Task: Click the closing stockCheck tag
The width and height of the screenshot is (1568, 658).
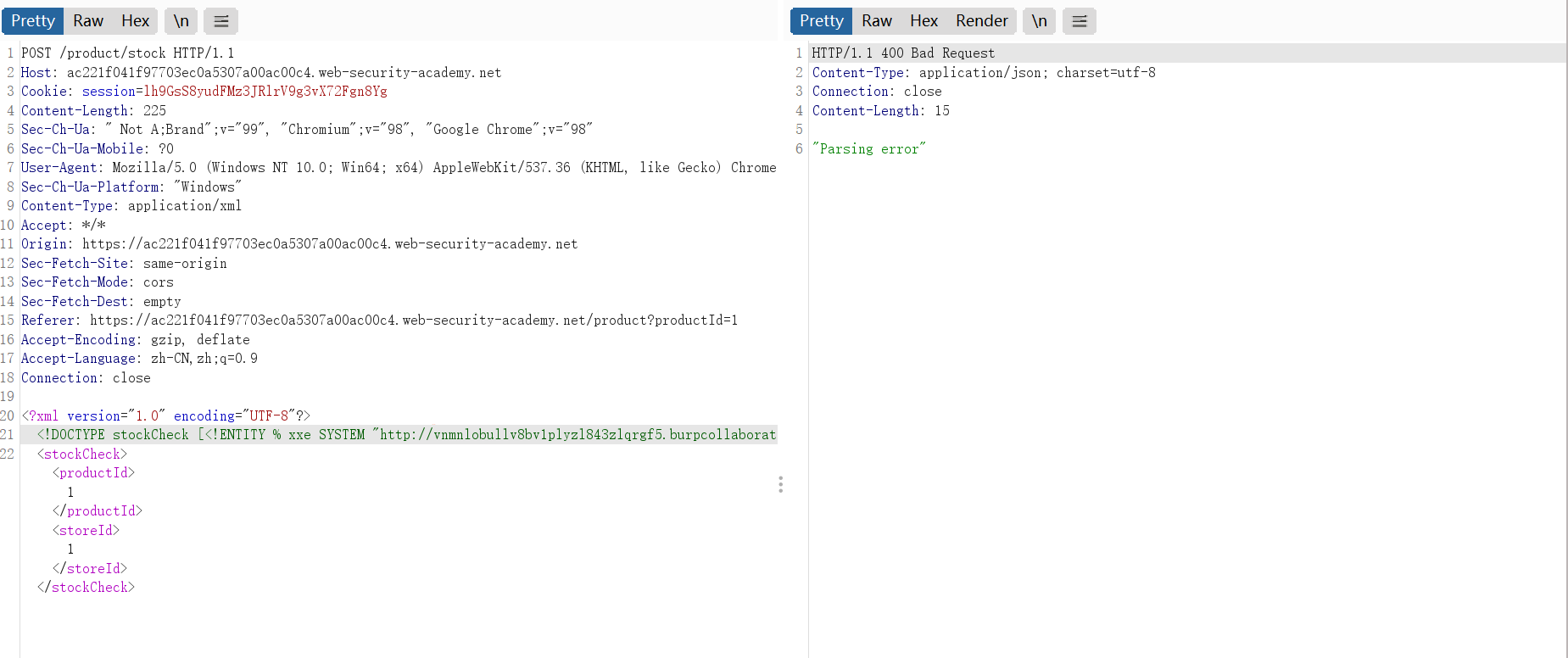Action: coord(86,587)
